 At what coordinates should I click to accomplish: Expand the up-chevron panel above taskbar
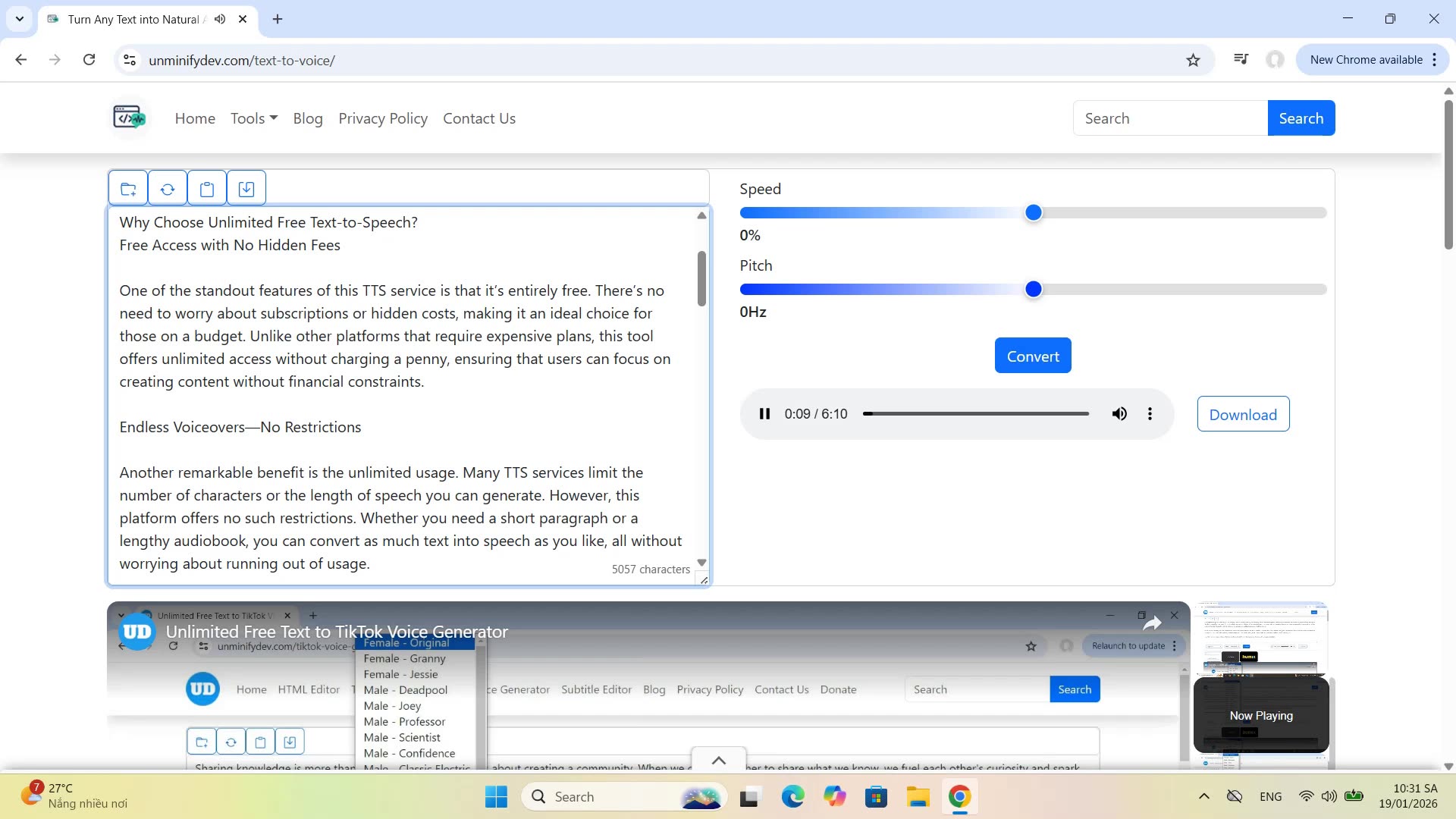point(719,760)
